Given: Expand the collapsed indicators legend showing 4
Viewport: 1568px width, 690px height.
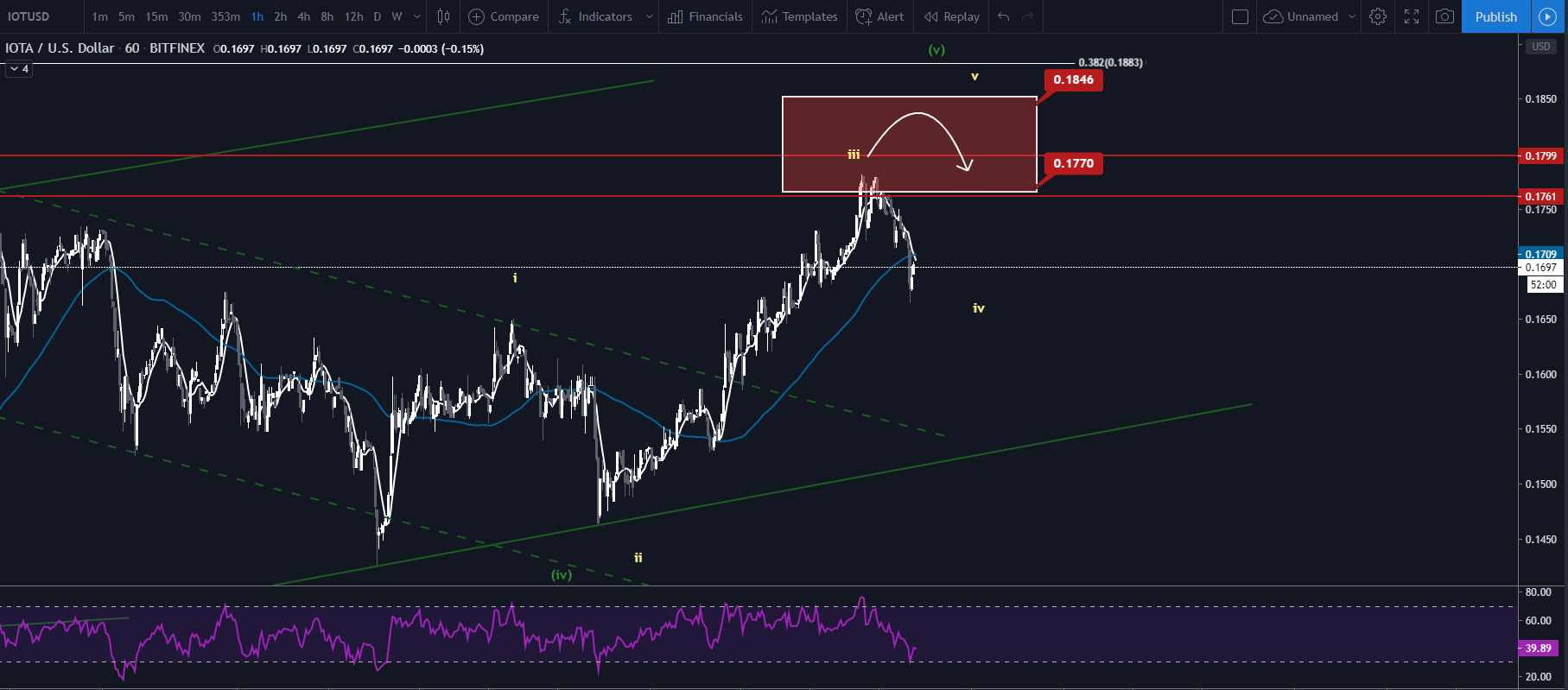Looking at the screenshot, I should (x=19, y=69).
